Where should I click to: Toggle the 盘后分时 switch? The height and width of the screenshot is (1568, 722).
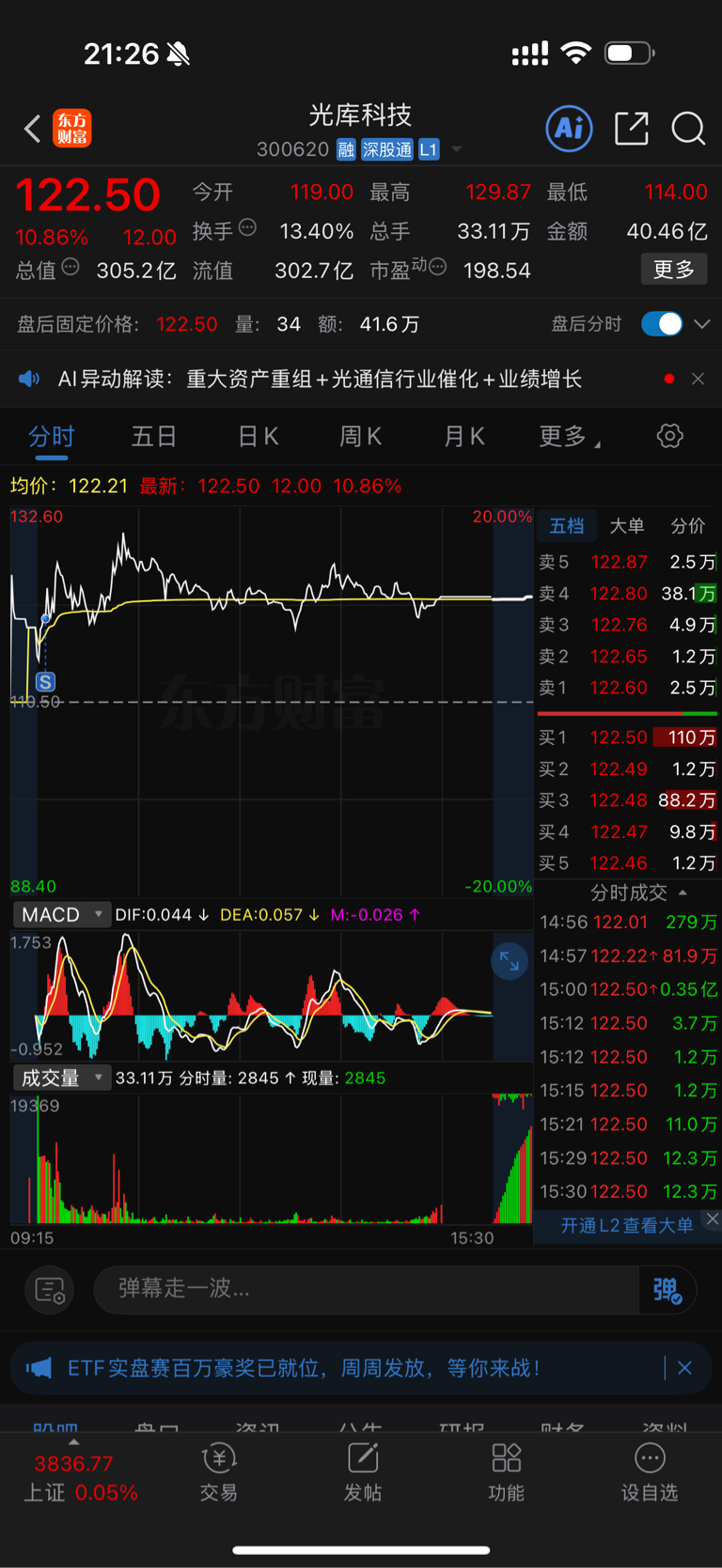click(x=662, y=324)
